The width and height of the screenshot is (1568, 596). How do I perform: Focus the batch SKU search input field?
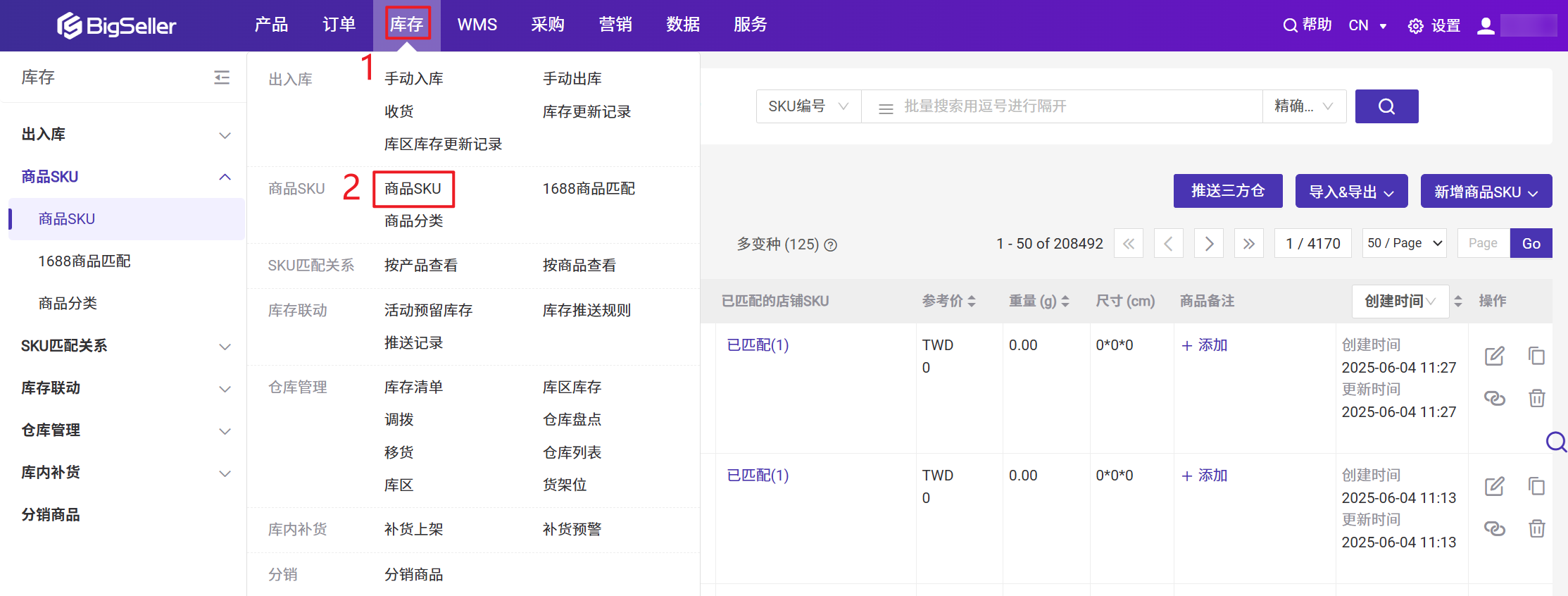(x=1062, y=106)
